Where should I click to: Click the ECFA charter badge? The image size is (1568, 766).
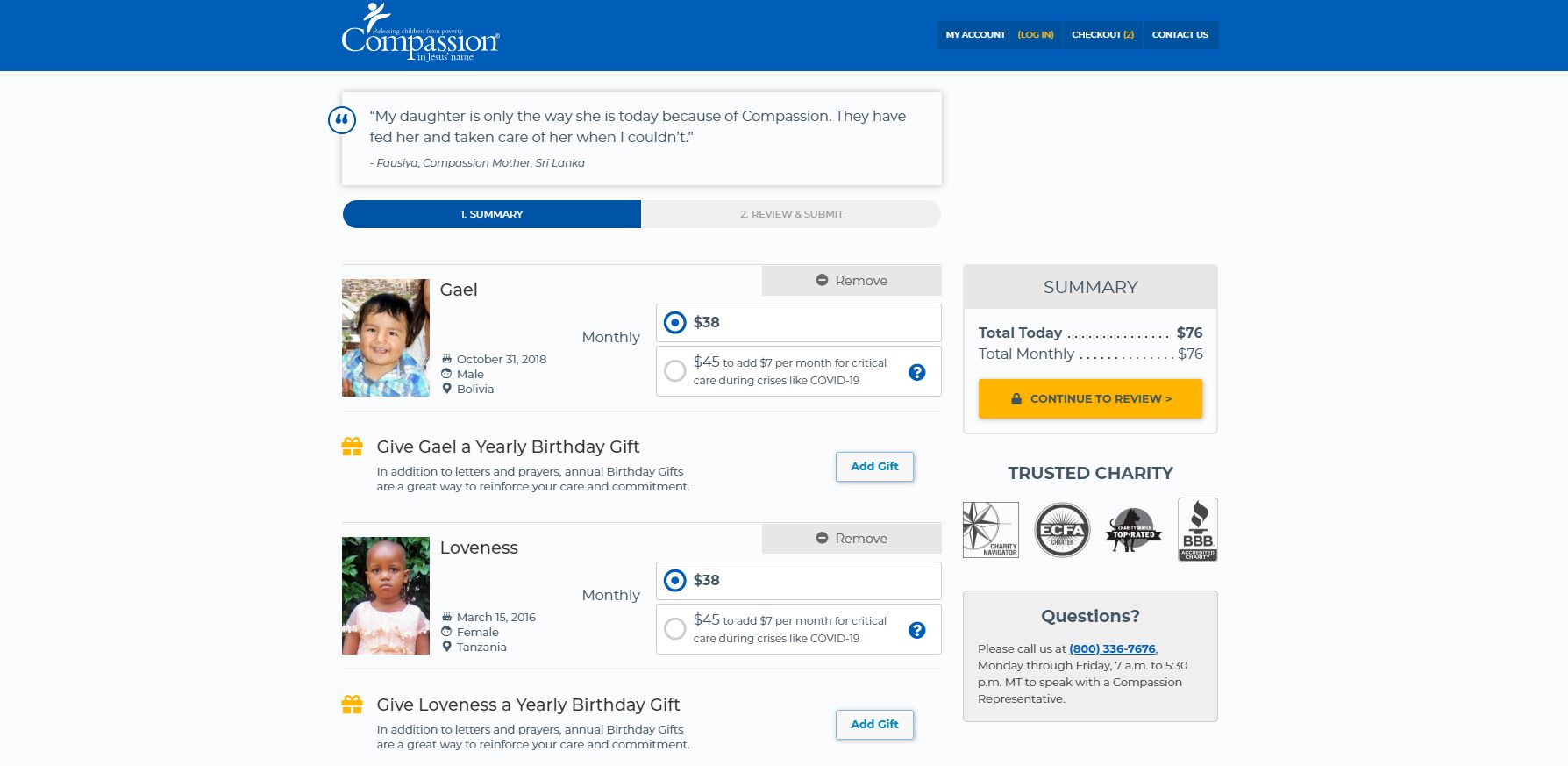(1062, 530)
